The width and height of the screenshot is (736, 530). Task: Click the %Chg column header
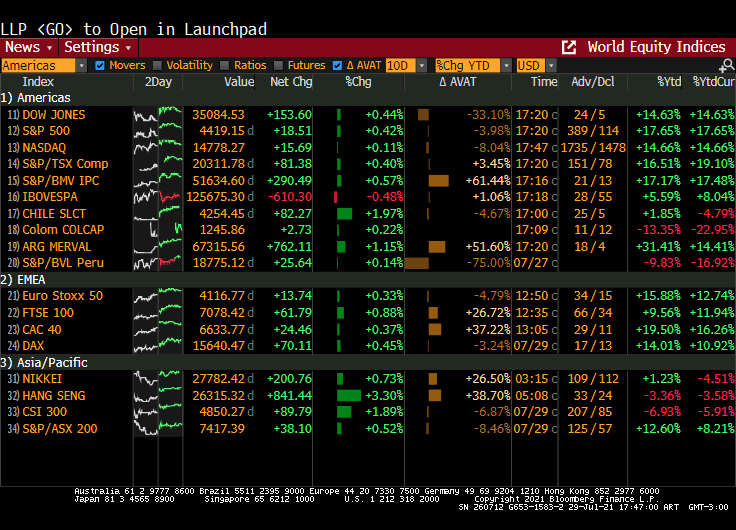coord(358,82)
